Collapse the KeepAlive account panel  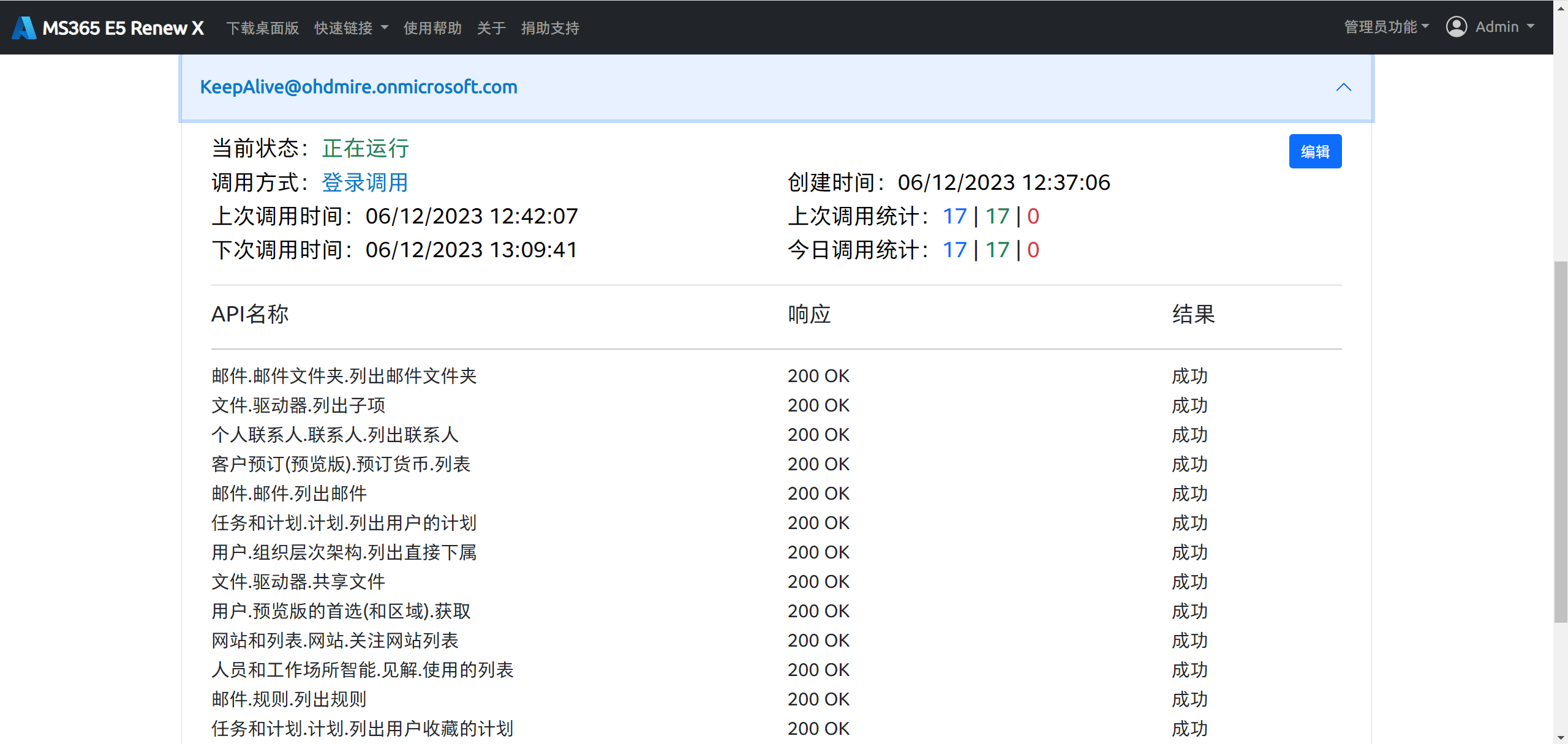point(1344,87)
